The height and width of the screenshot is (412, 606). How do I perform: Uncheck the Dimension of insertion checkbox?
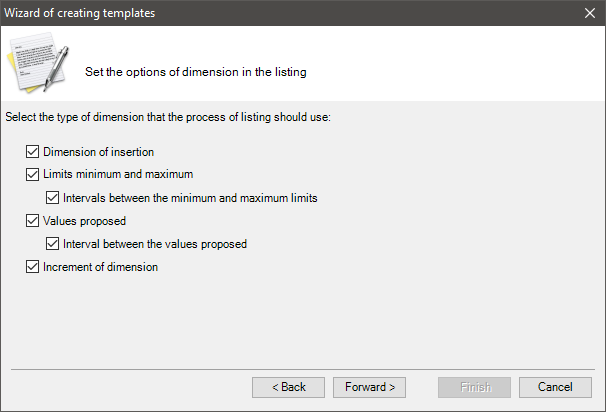coord(32,152)
